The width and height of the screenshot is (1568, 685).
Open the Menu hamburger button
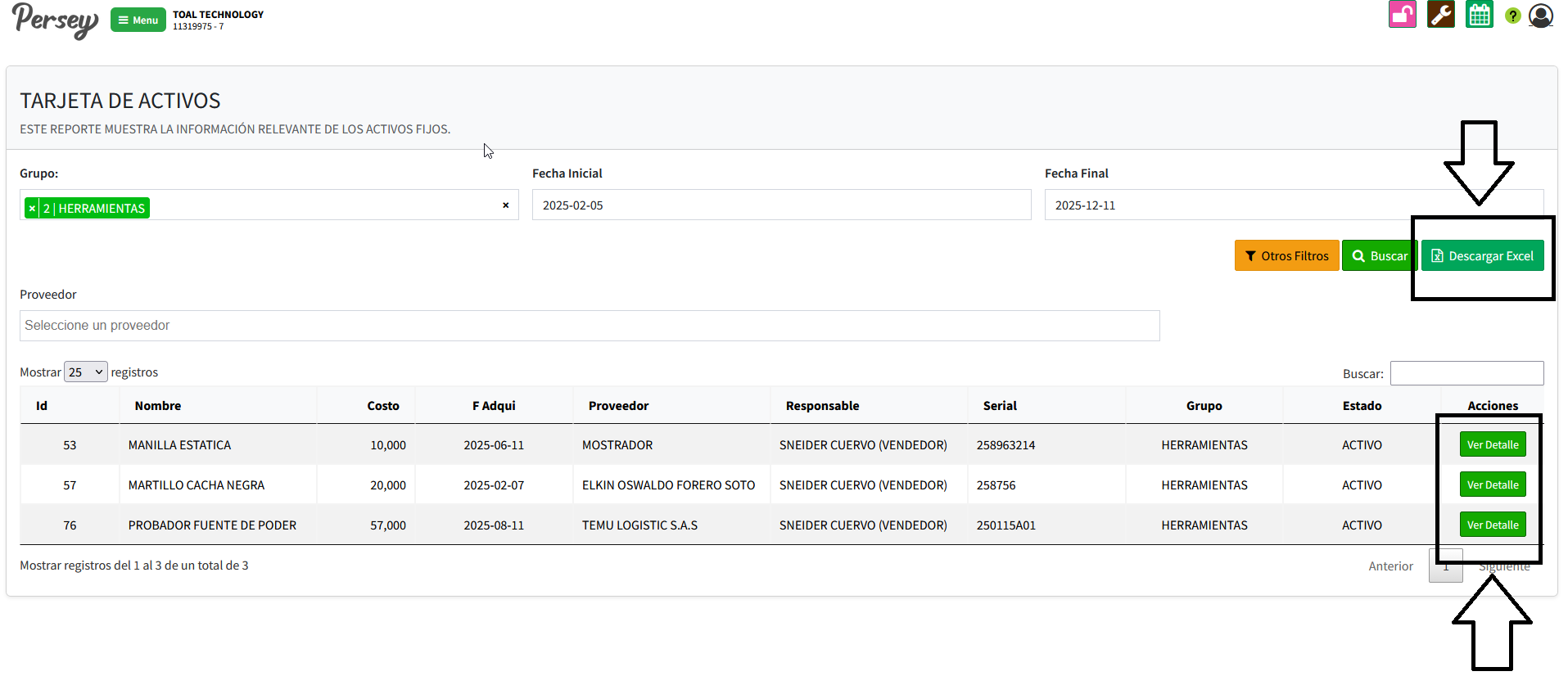tap(138, 20)
